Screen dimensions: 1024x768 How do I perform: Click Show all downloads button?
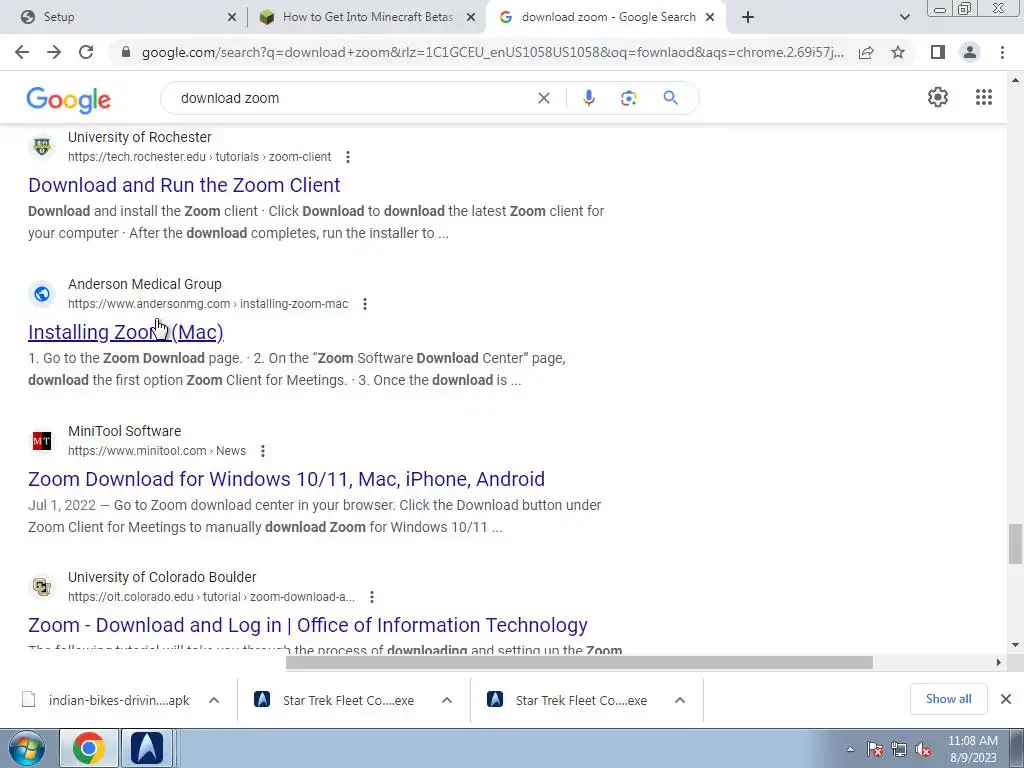click(x=948, y=699)
